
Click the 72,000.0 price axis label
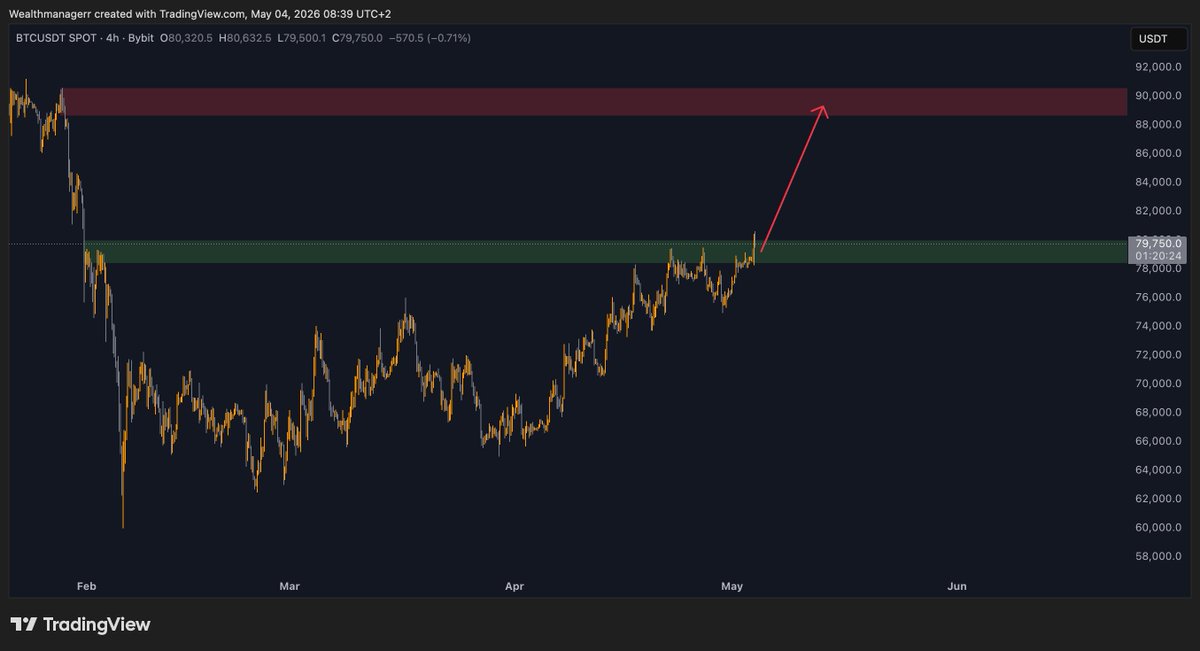click(x=1160, y=356)
